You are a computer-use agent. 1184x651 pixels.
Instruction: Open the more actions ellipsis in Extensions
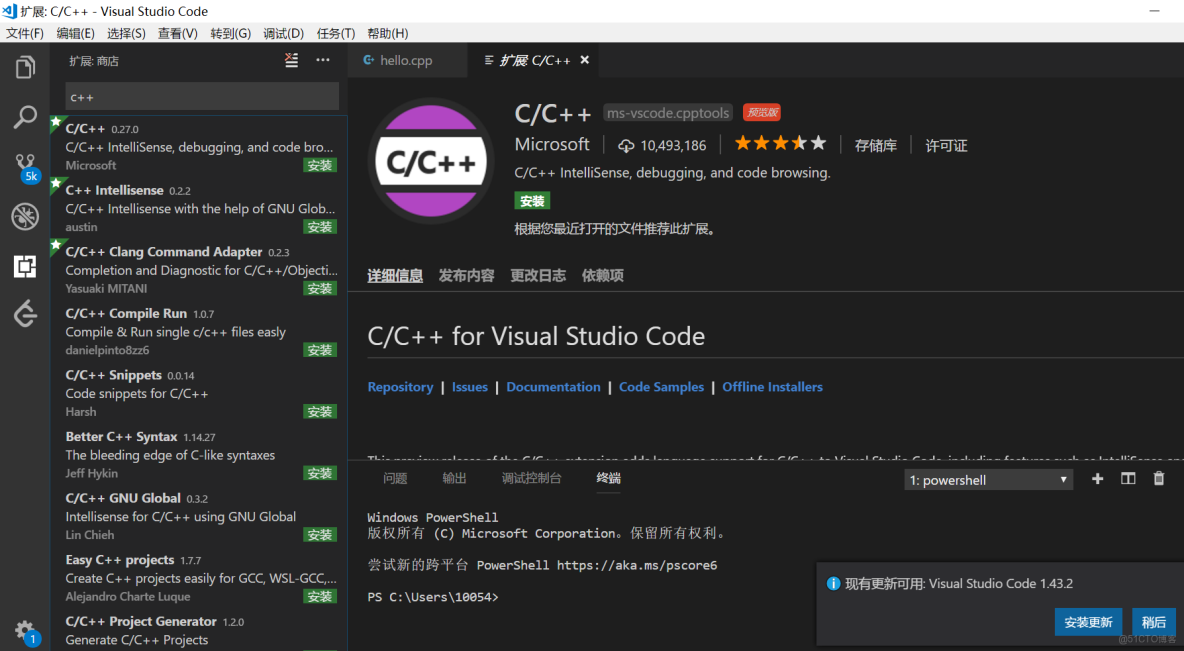pos(323,60)
